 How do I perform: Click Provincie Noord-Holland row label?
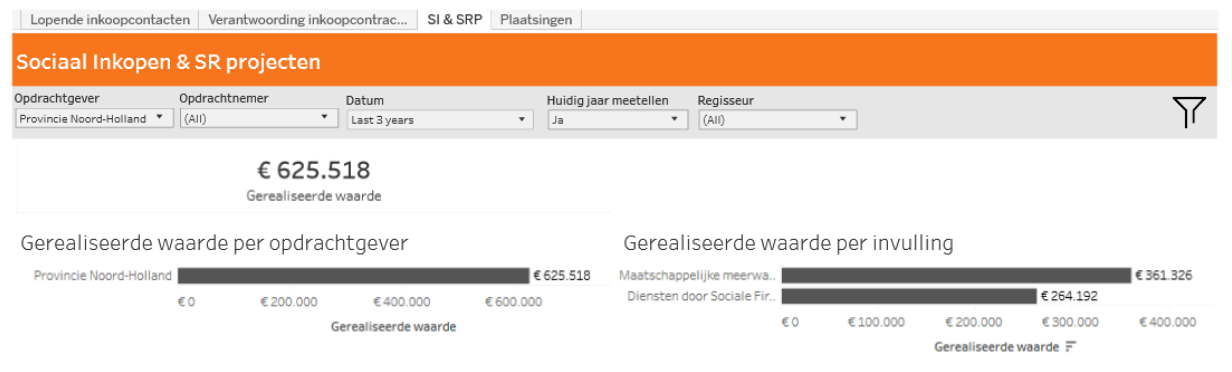click(x=102, y=276)
